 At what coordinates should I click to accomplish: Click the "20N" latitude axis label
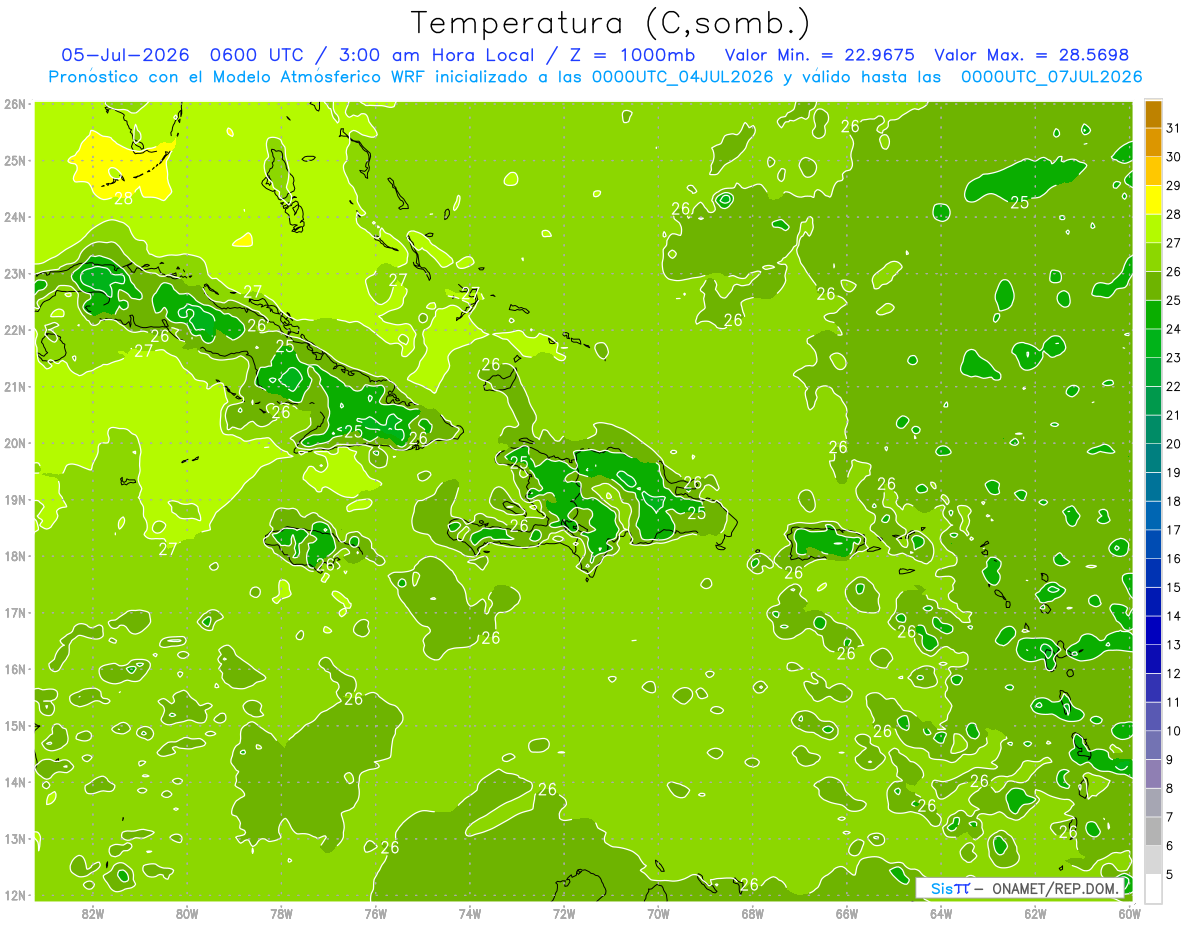[15, 443]
